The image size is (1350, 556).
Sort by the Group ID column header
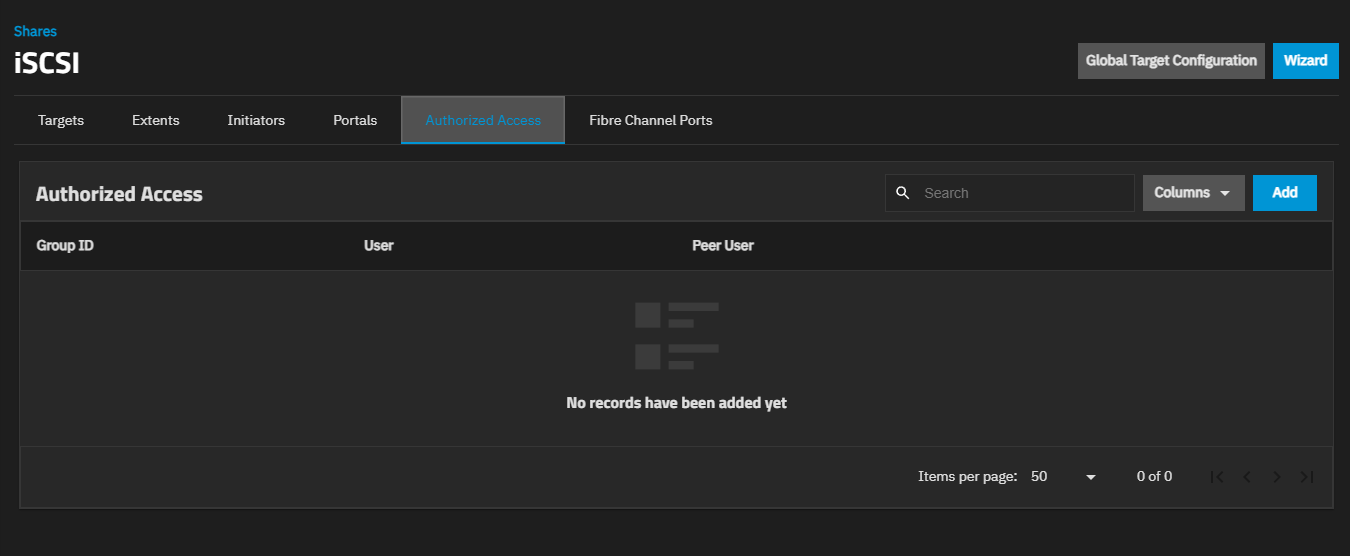click(65, 245)
